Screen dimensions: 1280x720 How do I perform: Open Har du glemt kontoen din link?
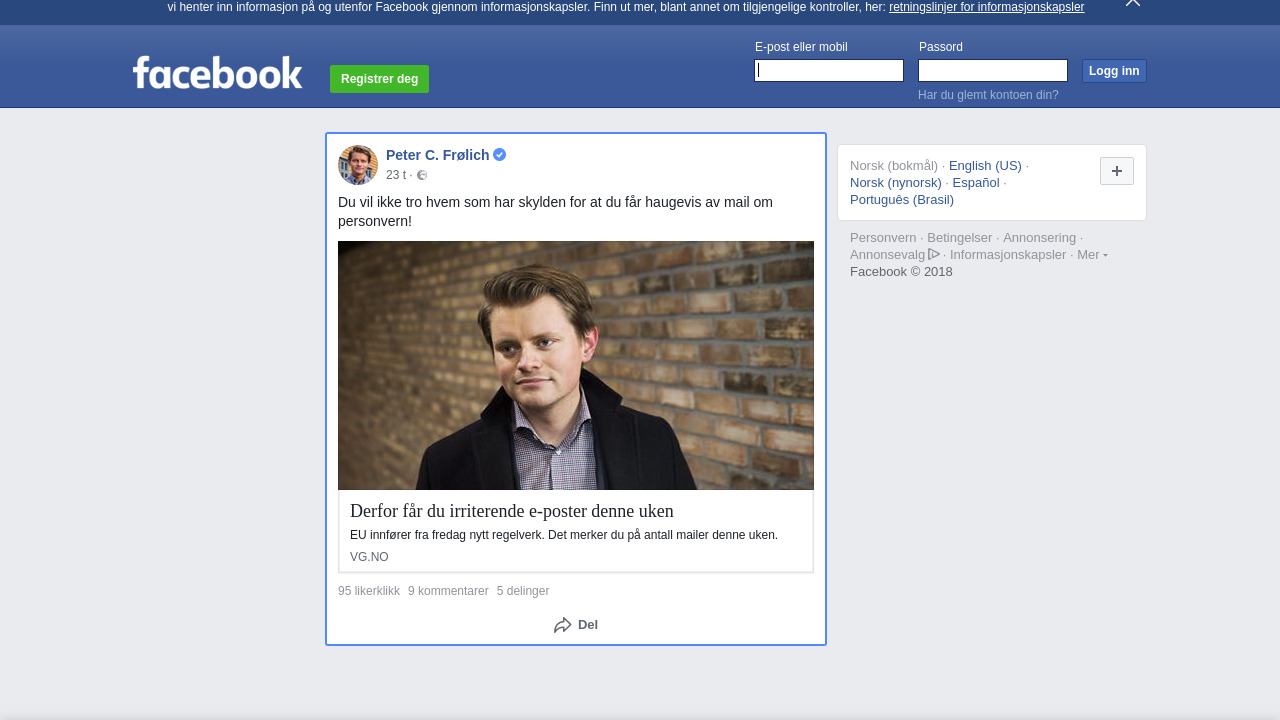pyautogui.click(x=988, y=95)
